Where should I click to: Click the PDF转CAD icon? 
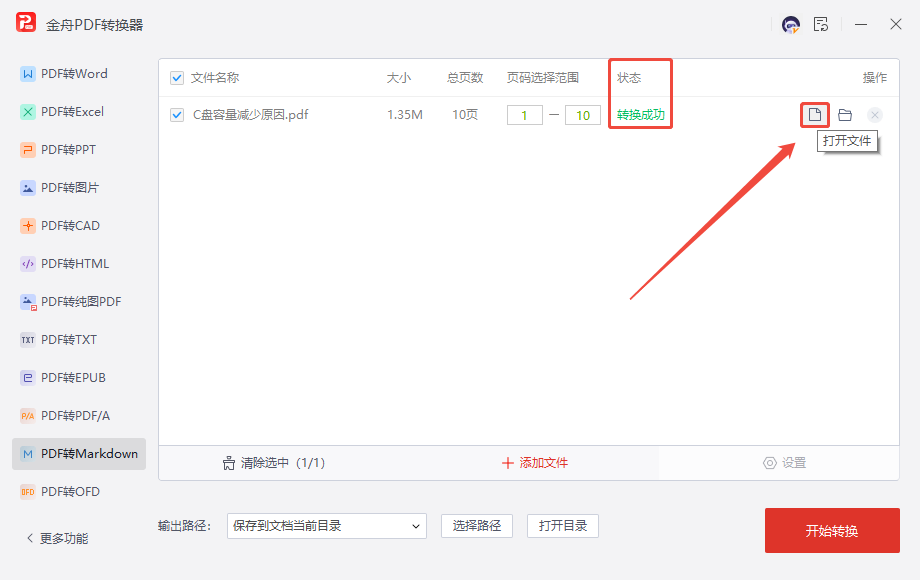point(28,226)
